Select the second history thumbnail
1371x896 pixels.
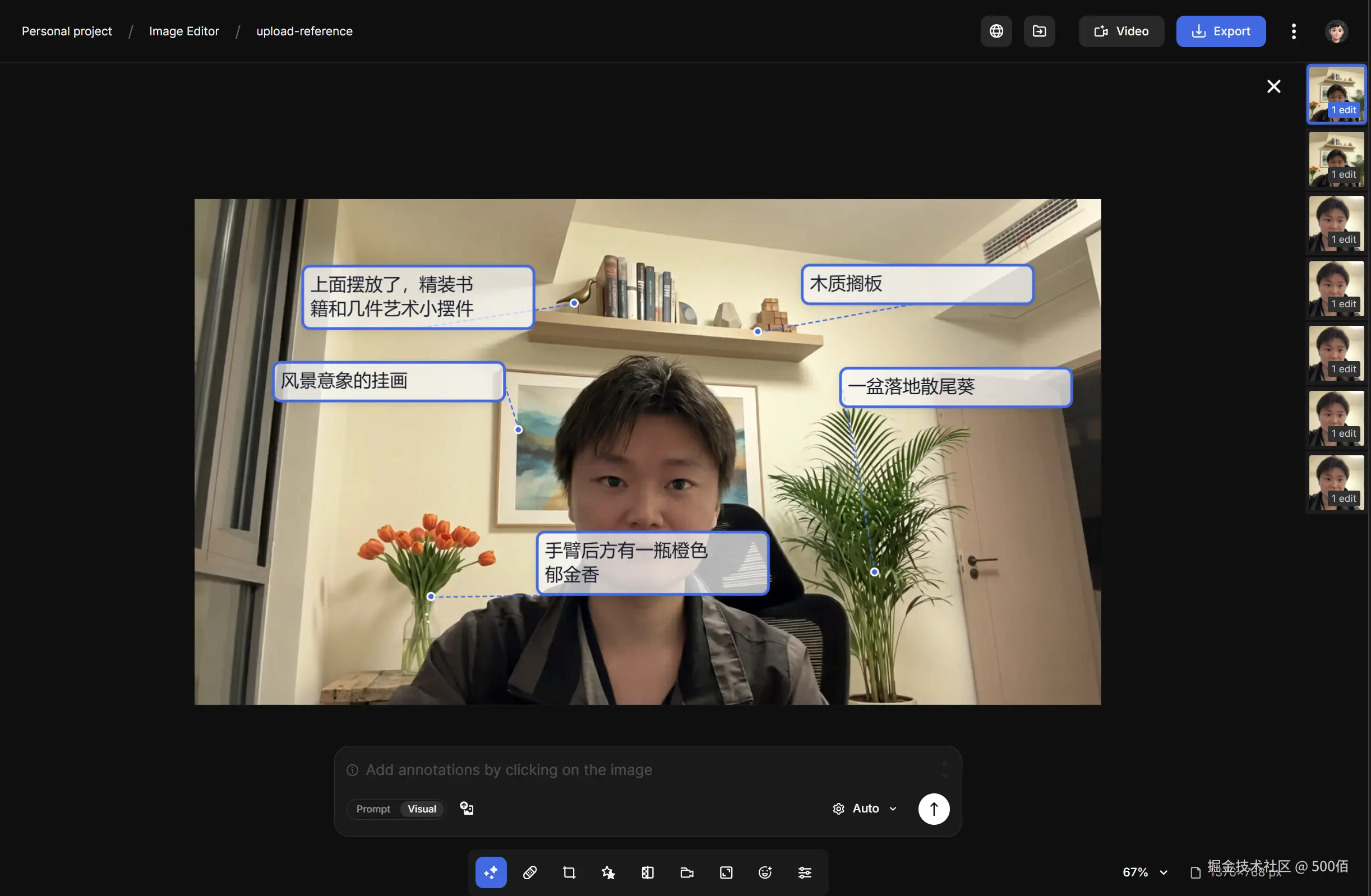tap(1336, 159)
